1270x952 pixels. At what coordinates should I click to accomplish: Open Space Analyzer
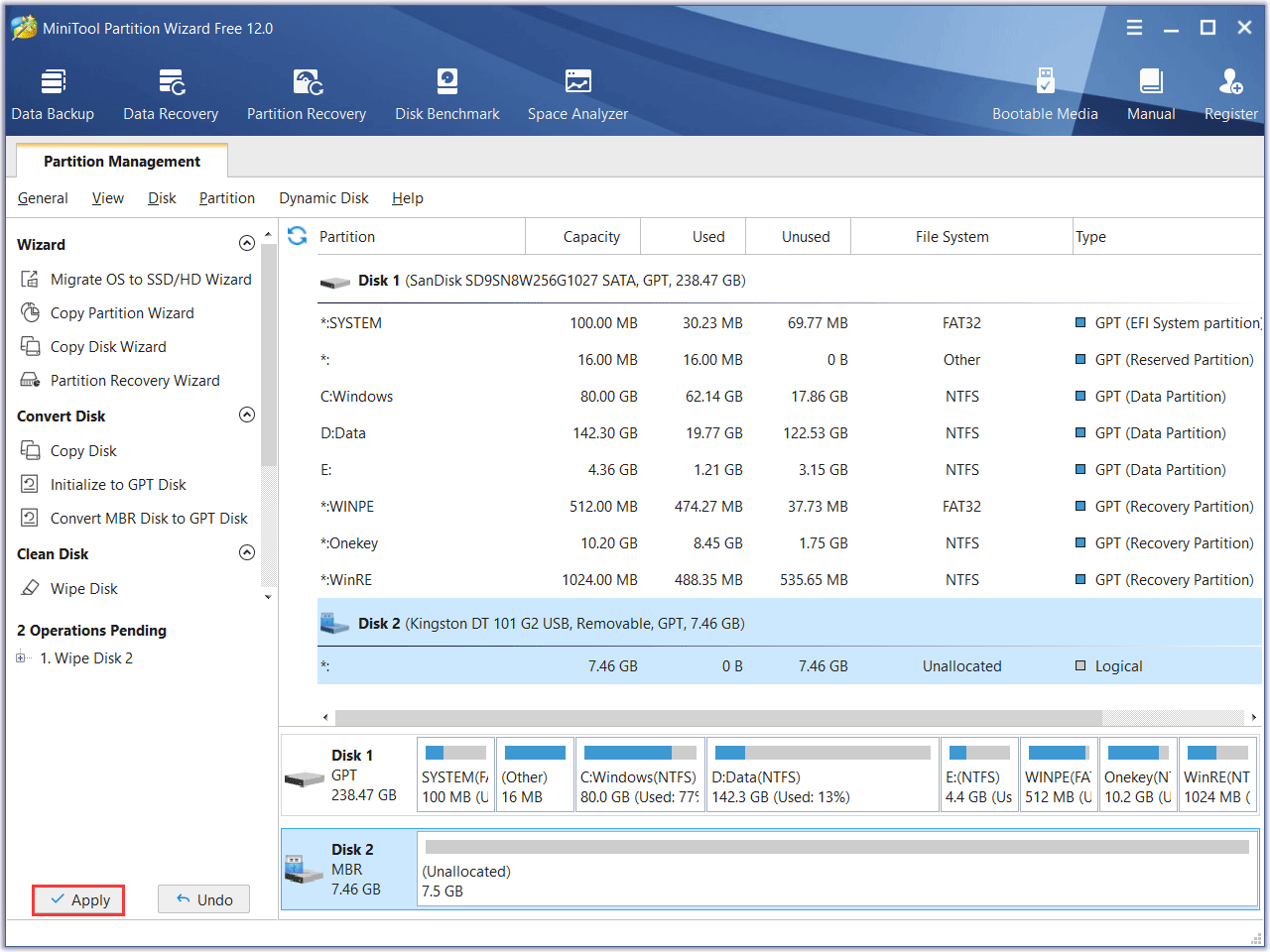tap(577, 95)
